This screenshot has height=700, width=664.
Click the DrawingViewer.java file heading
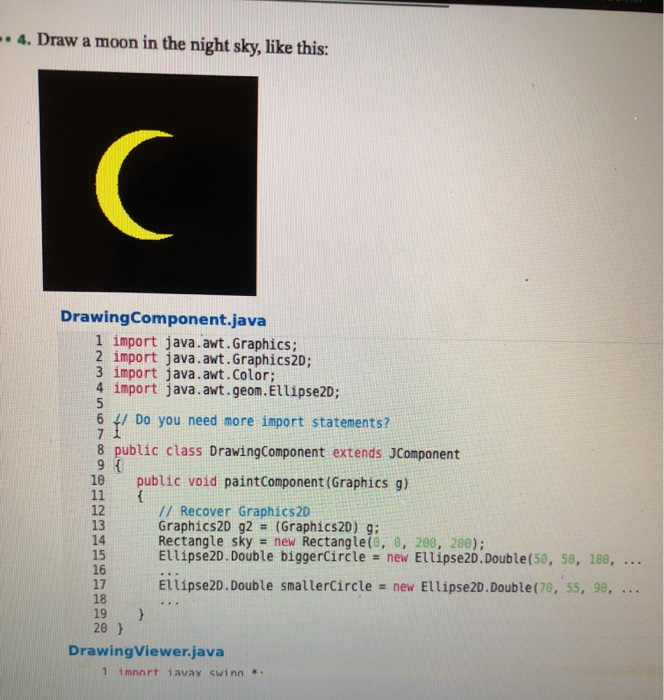click(x=146, y=651)
